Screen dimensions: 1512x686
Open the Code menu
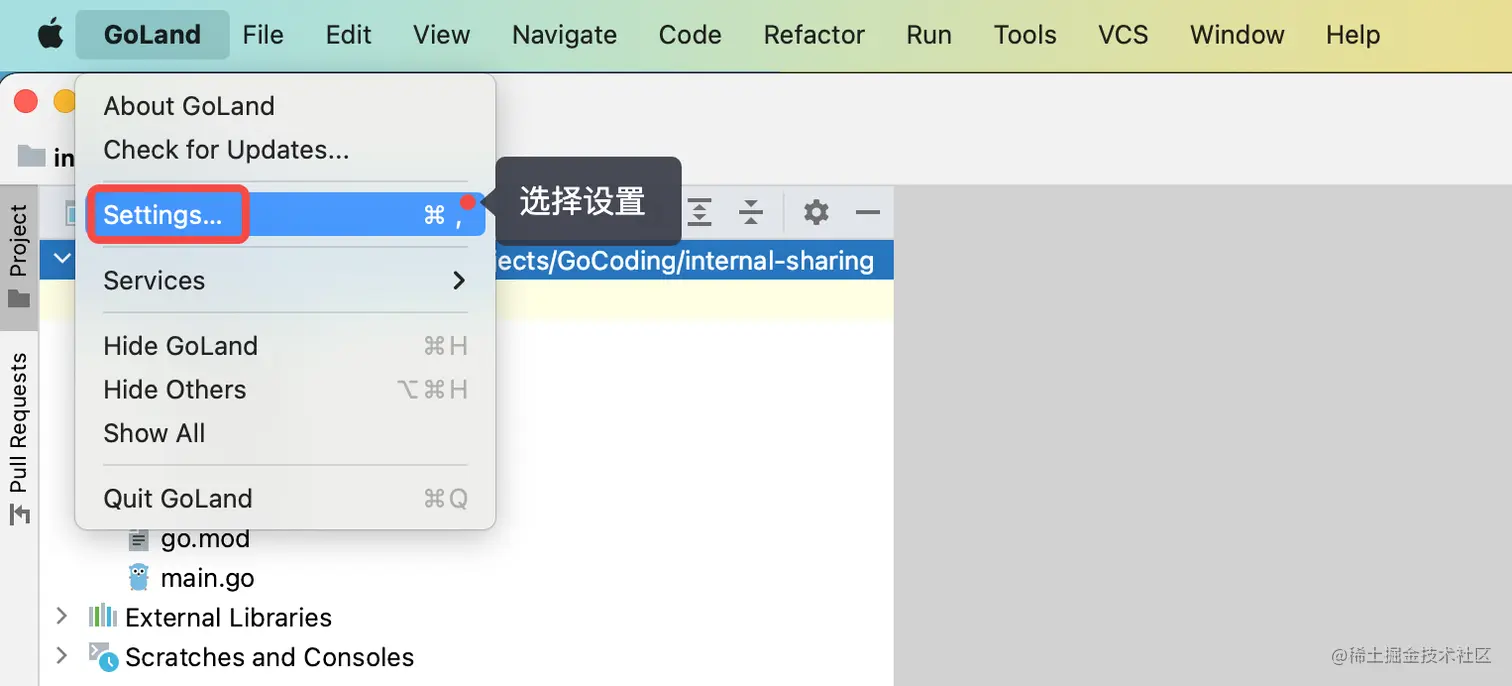(x=690, y=34)
